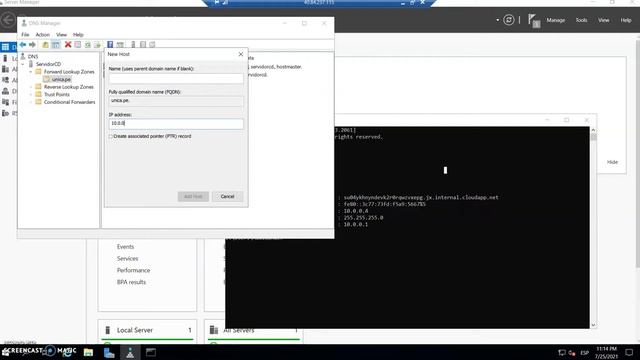This screenshot has height=360, width=640.
Task: Expand the Reverse Lookup Zones node
Action: click(31, 87)
